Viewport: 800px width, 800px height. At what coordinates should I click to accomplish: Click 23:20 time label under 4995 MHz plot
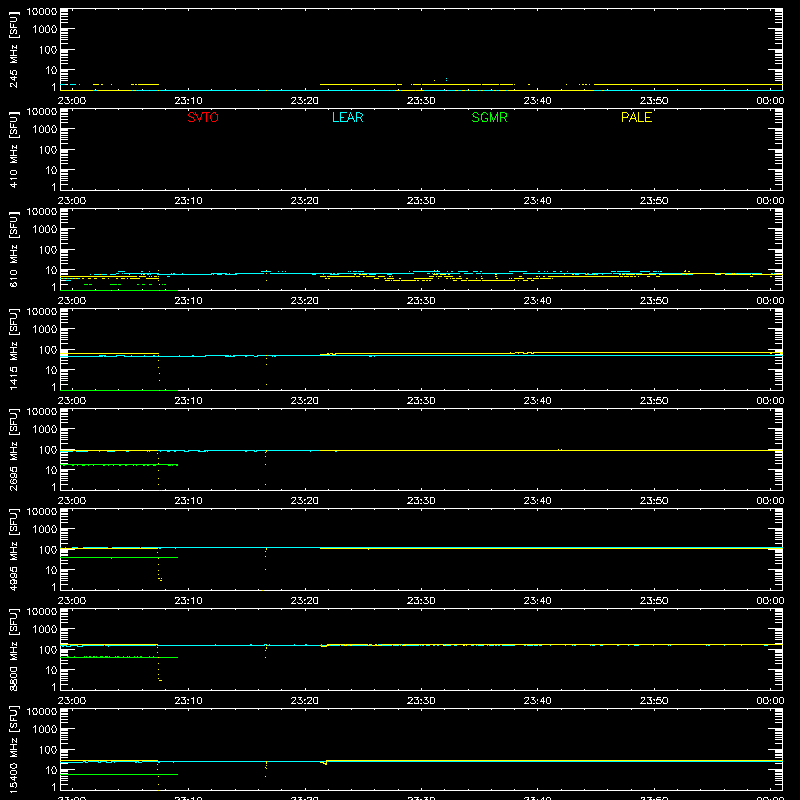[305, 601]
